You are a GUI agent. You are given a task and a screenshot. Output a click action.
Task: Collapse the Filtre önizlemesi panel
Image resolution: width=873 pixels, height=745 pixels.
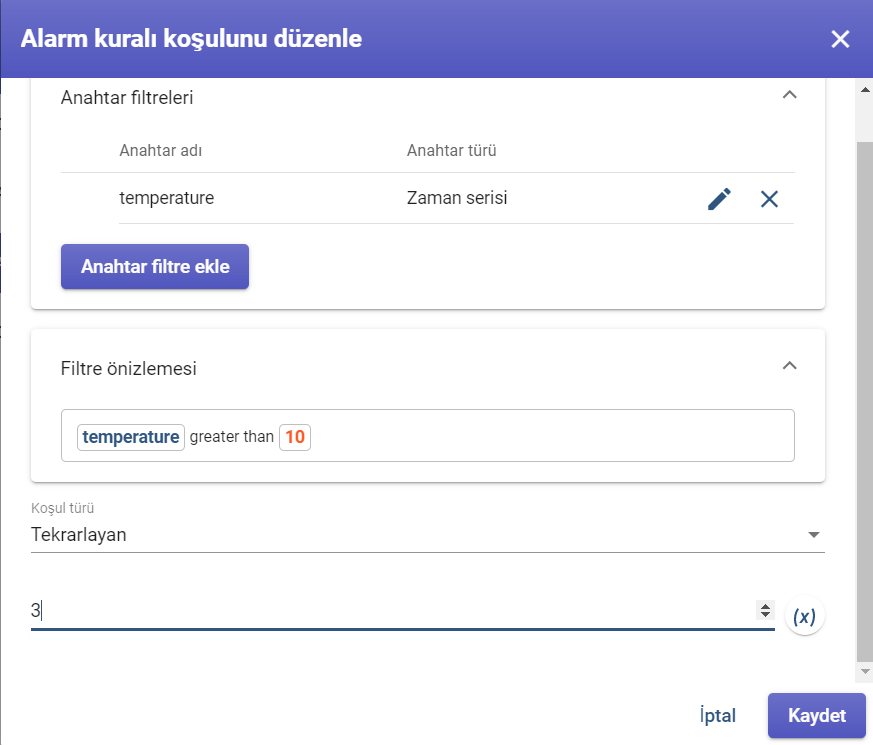coord(789,366)
